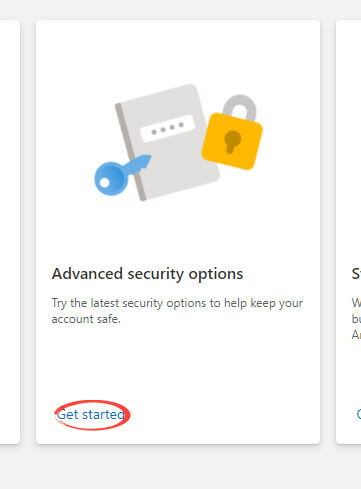Image resolution: width=361 pixels, height=489 pixels.
Task: Click the notebook's dark spine edge
Action: pos(130,152)
